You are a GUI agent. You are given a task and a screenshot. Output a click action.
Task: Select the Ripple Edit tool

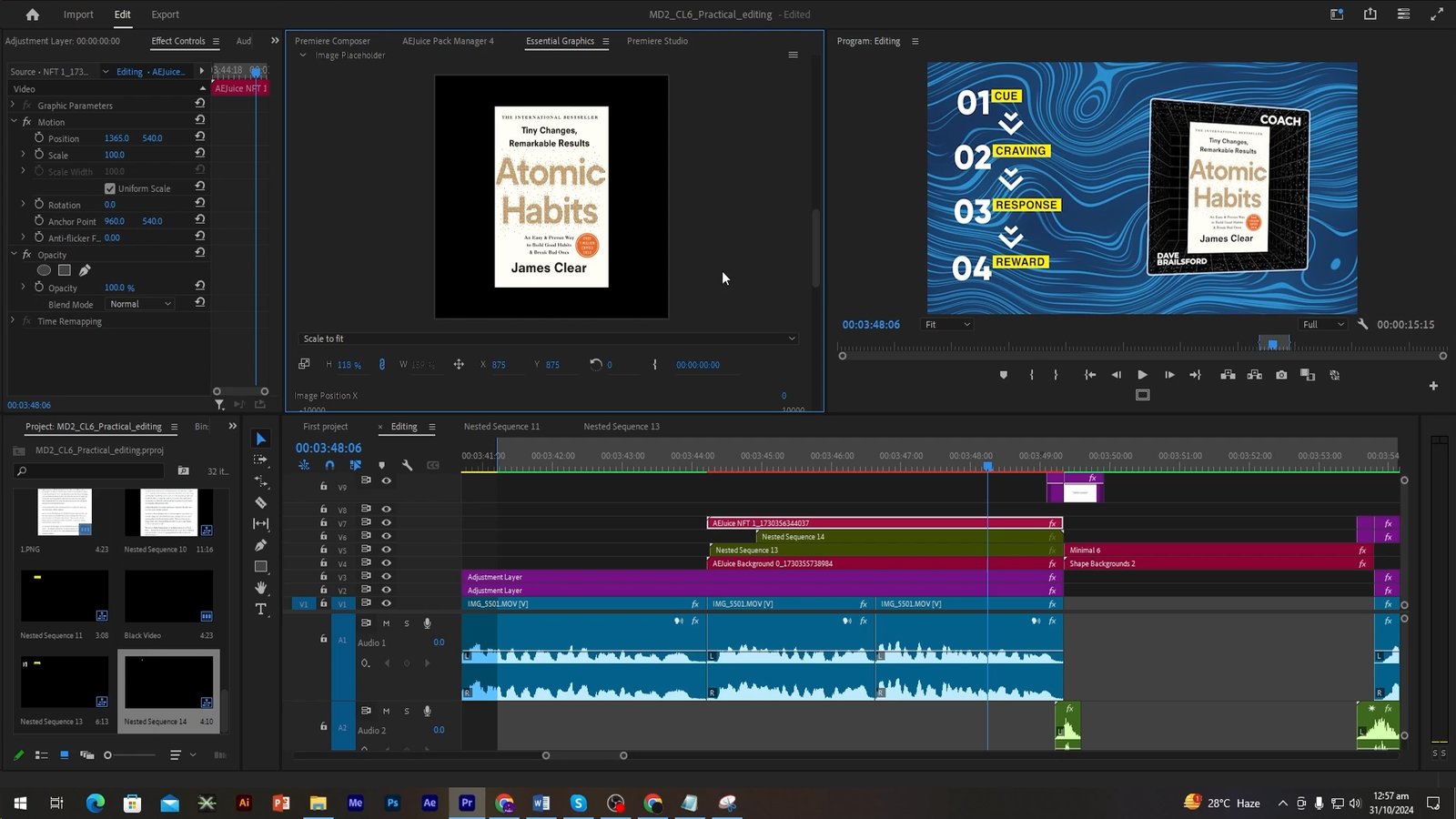(x=261, y=481)
